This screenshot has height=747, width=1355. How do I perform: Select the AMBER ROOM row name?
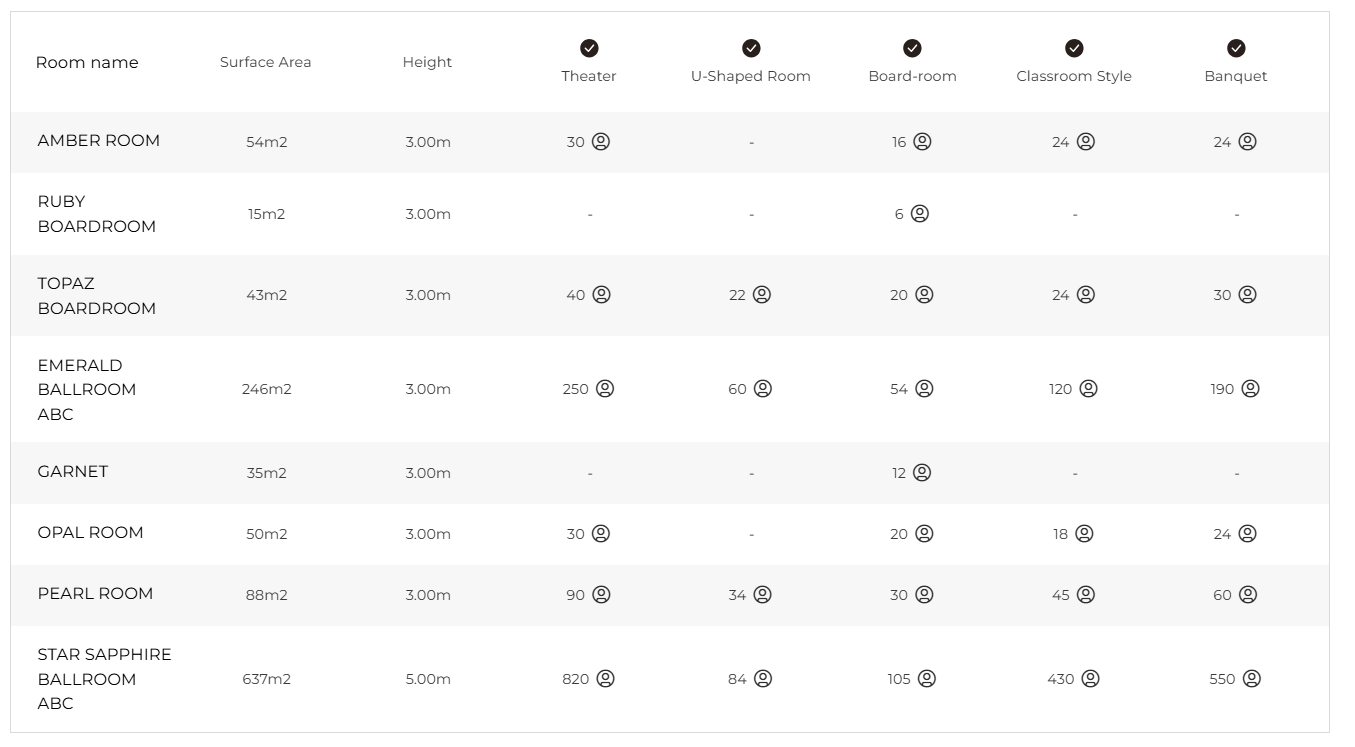pyautogui.click(x=99, y=141)
